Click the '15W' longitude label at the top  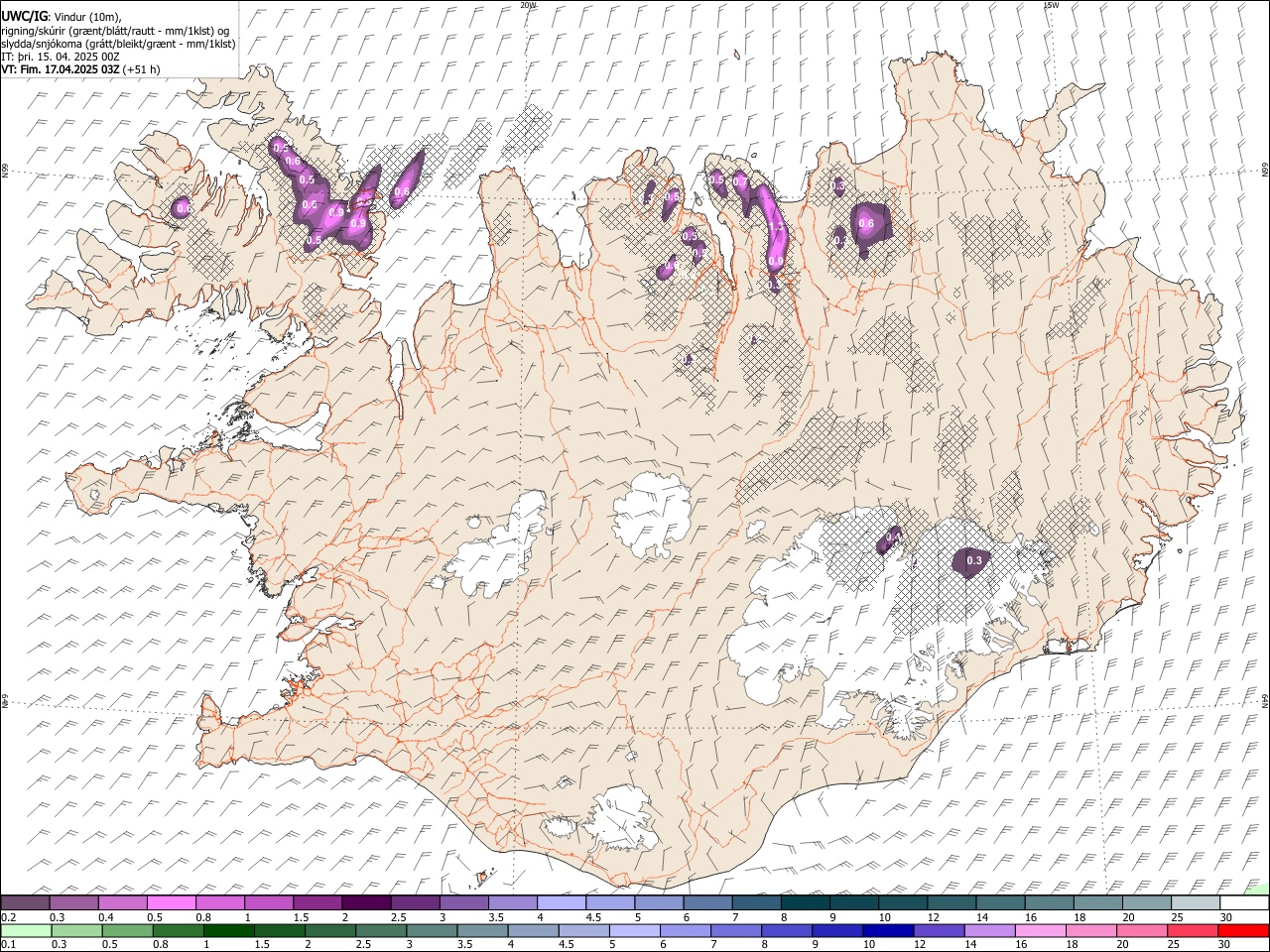tap(1051, 5)
